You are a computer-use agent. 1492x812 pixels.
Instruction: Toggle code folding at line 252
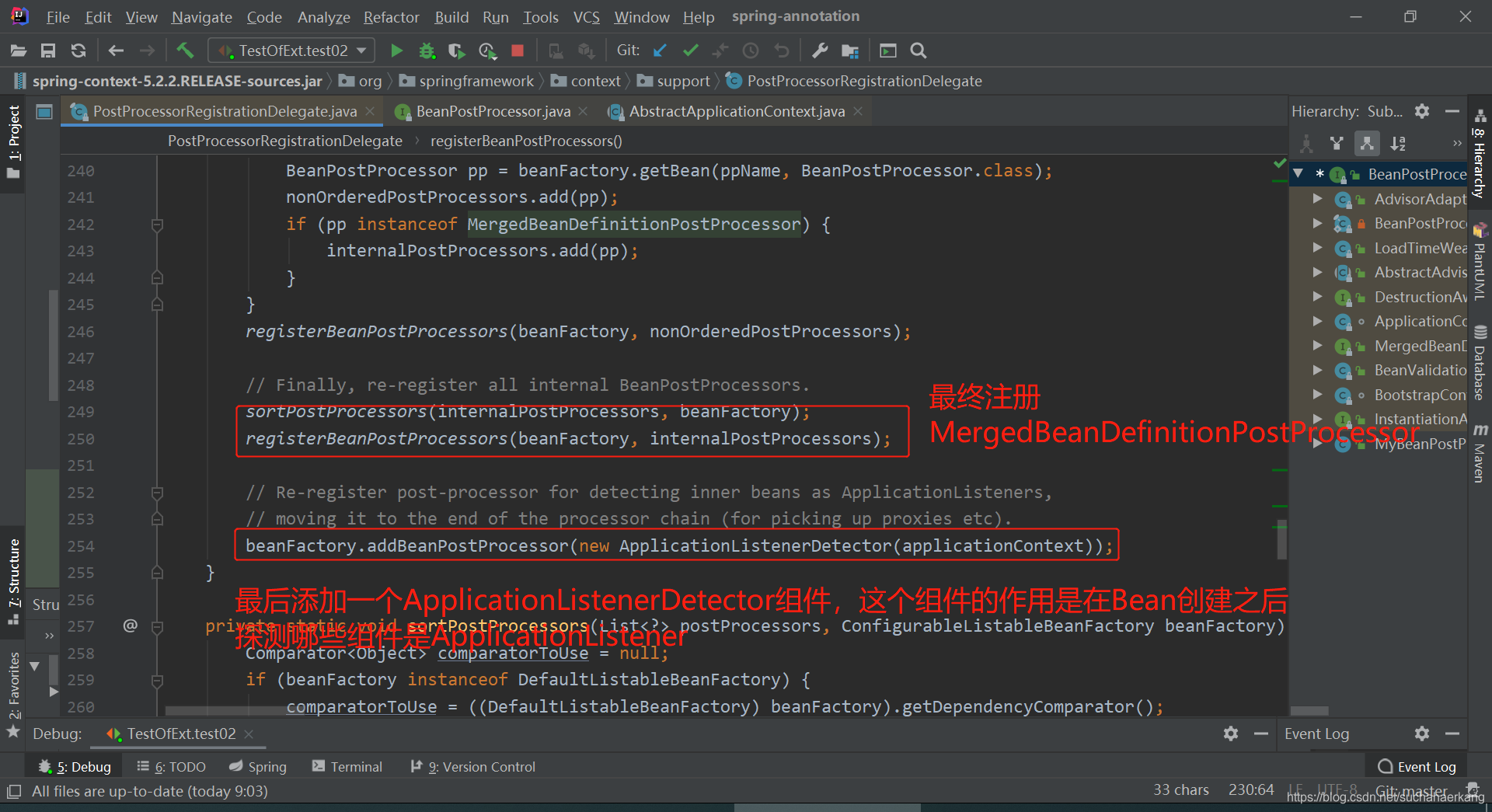[157, 493]
